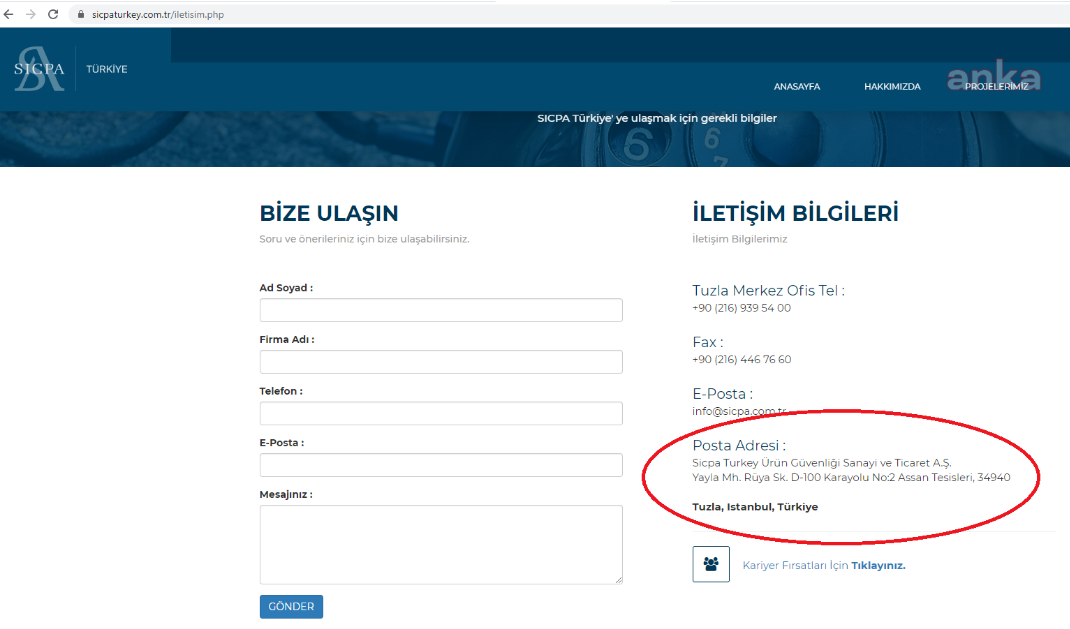
Task: Click the Tuzla office phone number
Action: [741, 308]
